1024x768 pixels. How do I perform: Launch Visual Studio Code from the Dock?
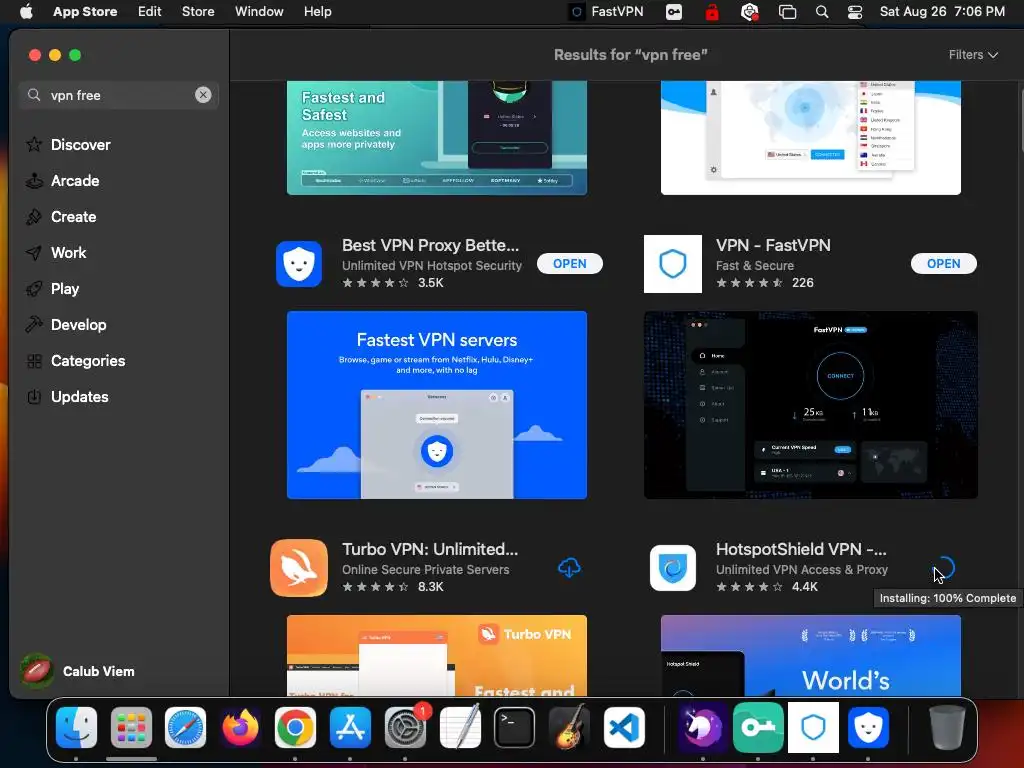coord(624,727)
